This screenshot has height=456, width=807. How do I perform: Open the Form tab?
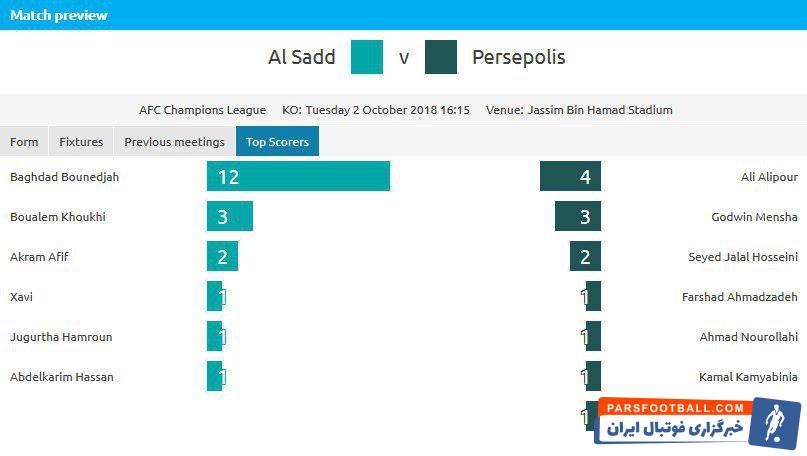click(x=24, y=142)
